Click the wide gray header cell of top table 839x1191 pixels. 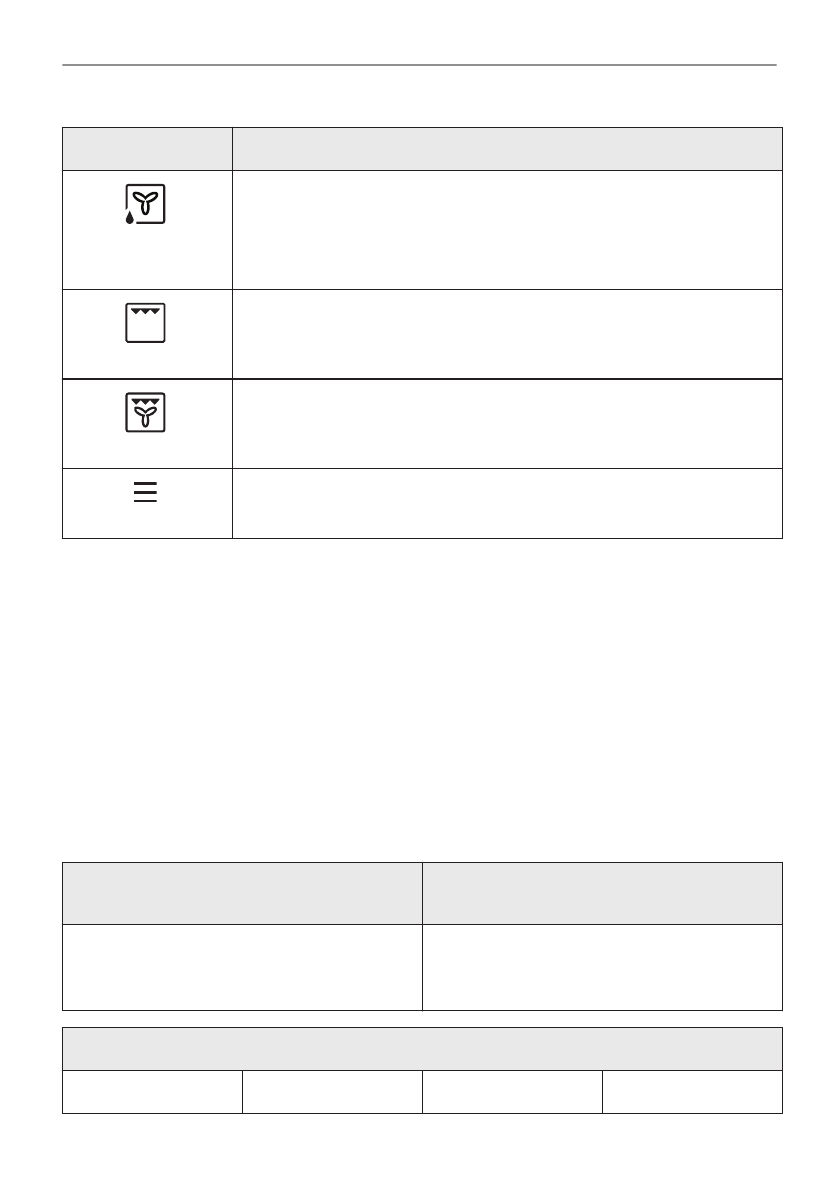point(507,149)
